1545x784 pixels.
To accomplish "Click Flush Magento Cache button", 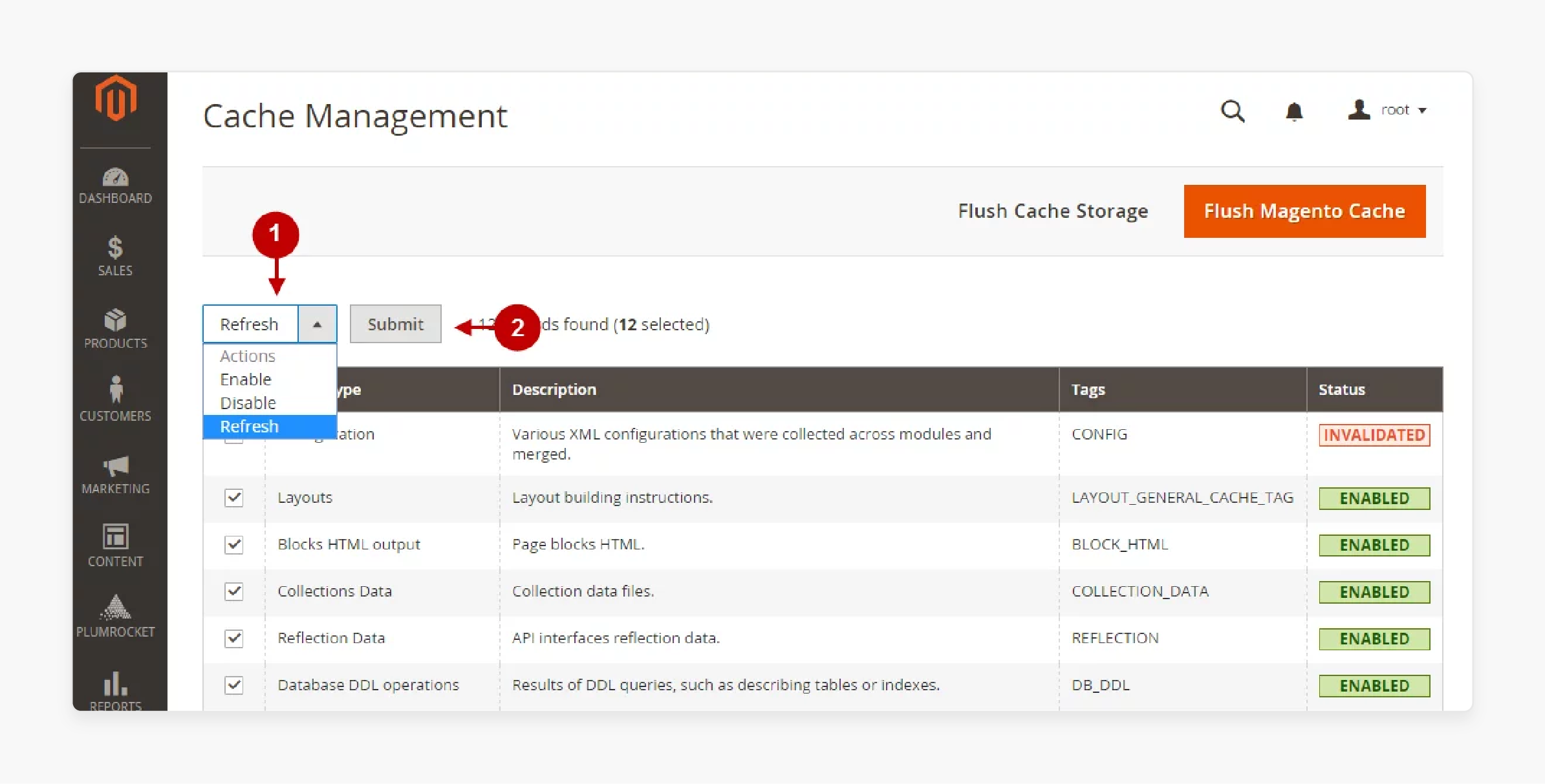I will coord(1304,211).
